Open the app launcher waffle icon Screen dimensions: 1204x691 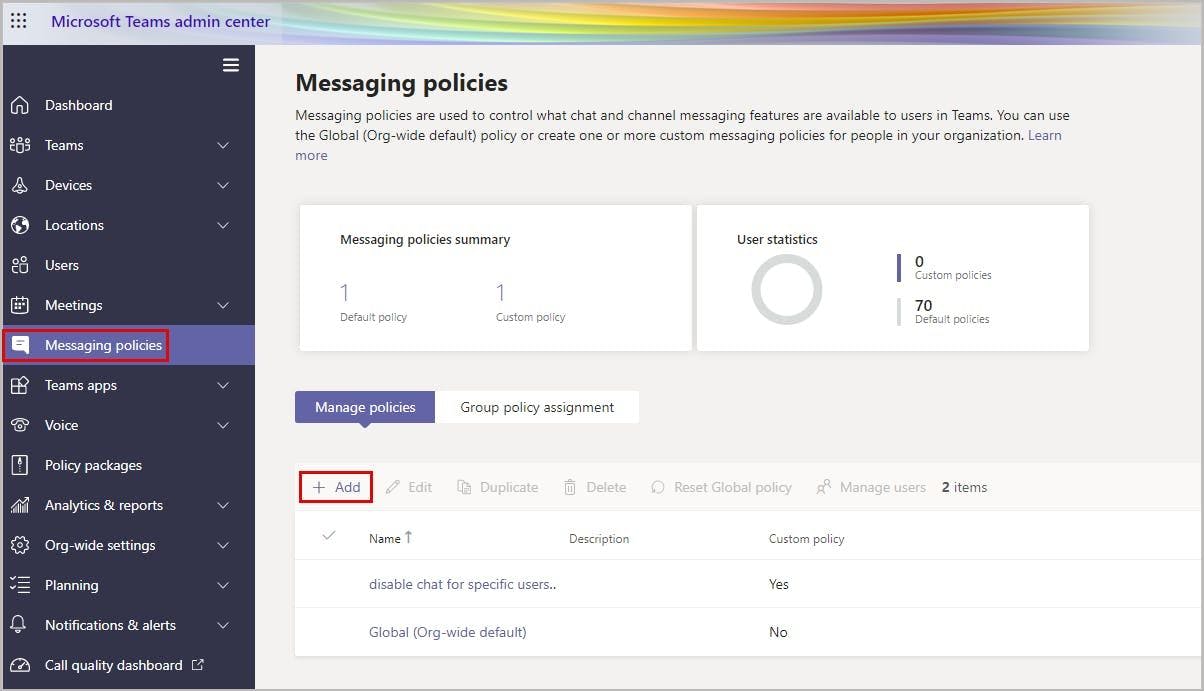click(18, 21)
